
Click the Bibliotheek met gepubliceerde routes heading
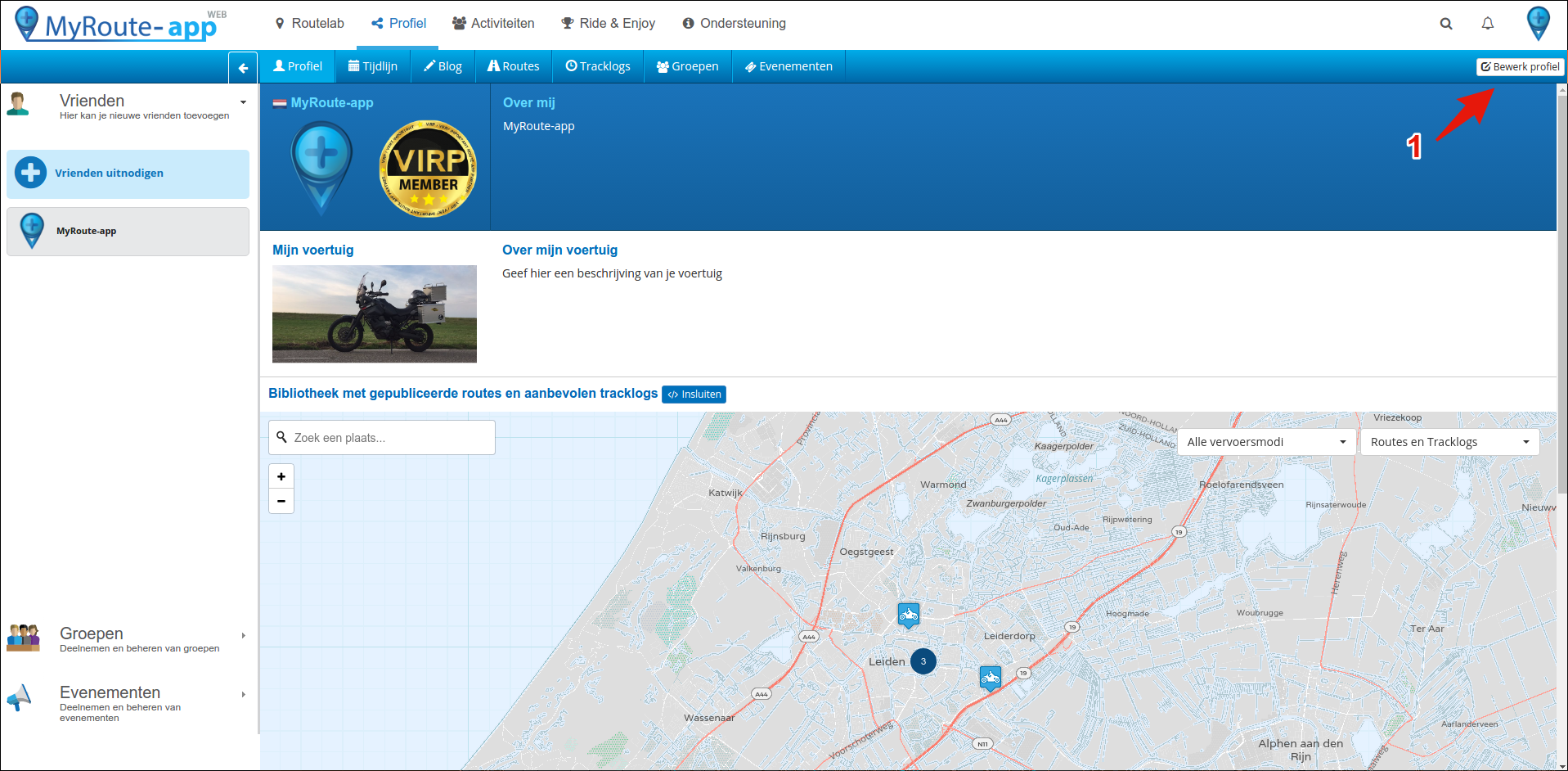tap(463, 394)
